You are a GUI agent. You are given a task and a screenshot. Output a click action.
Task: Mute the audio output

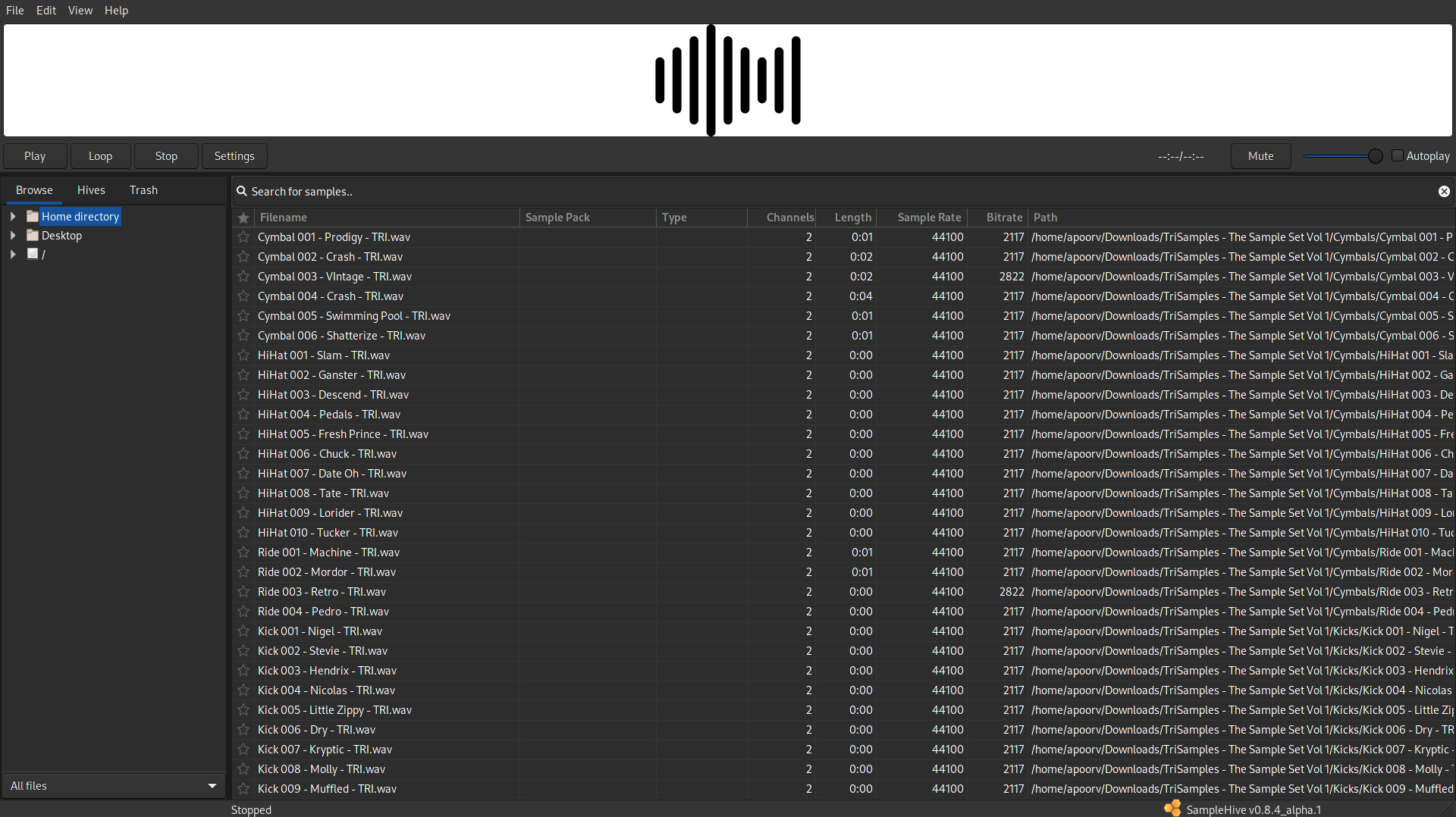click(x=1260, y=155)
